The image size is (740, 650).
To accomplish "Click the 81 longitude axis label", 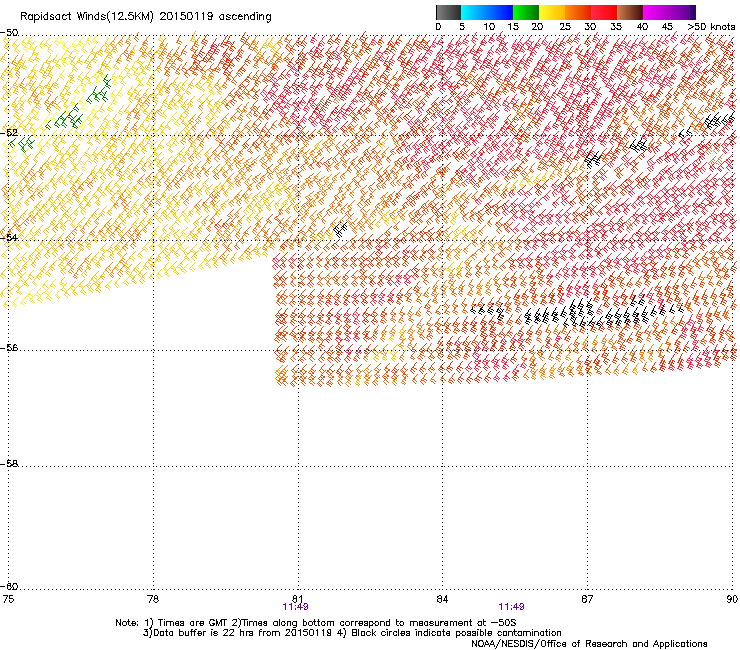I will (298, 598).
